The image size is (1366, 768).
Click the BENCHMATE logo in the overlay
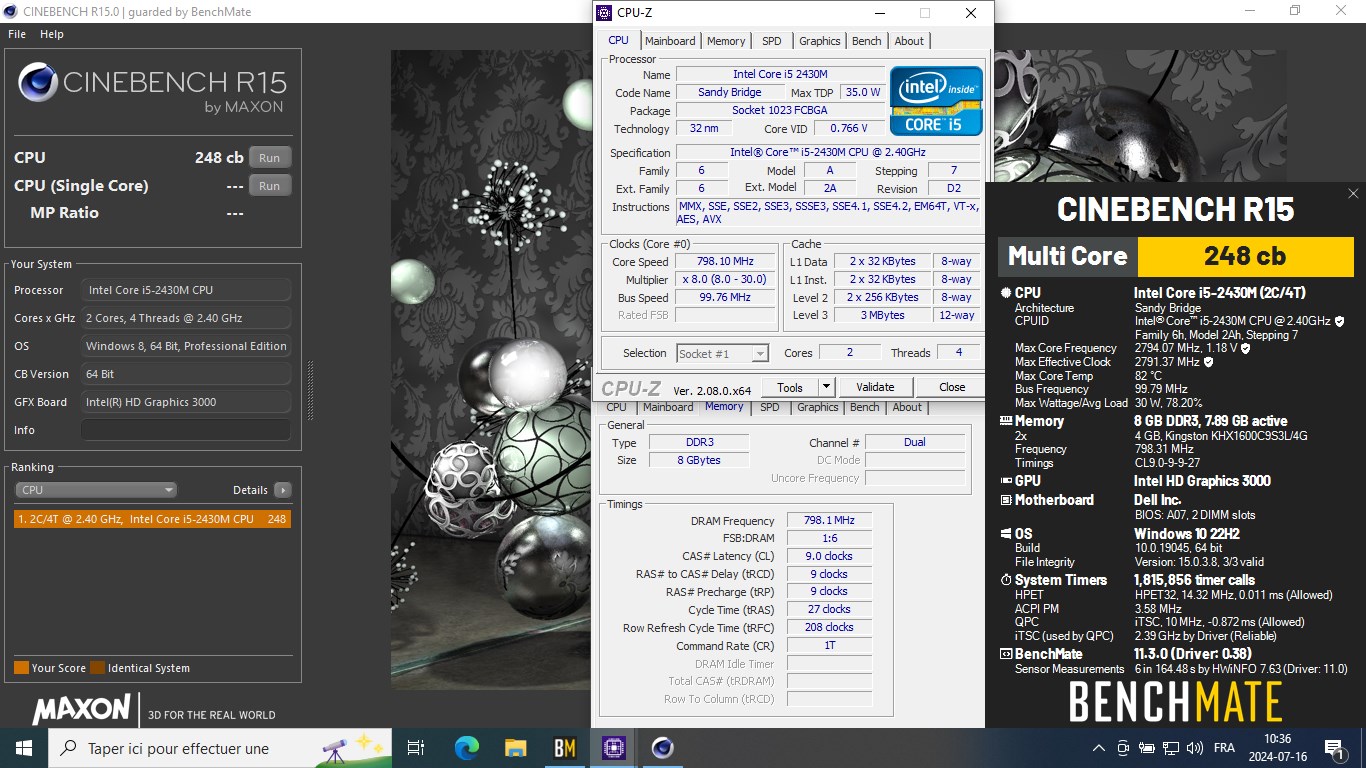click(1176, 701)
